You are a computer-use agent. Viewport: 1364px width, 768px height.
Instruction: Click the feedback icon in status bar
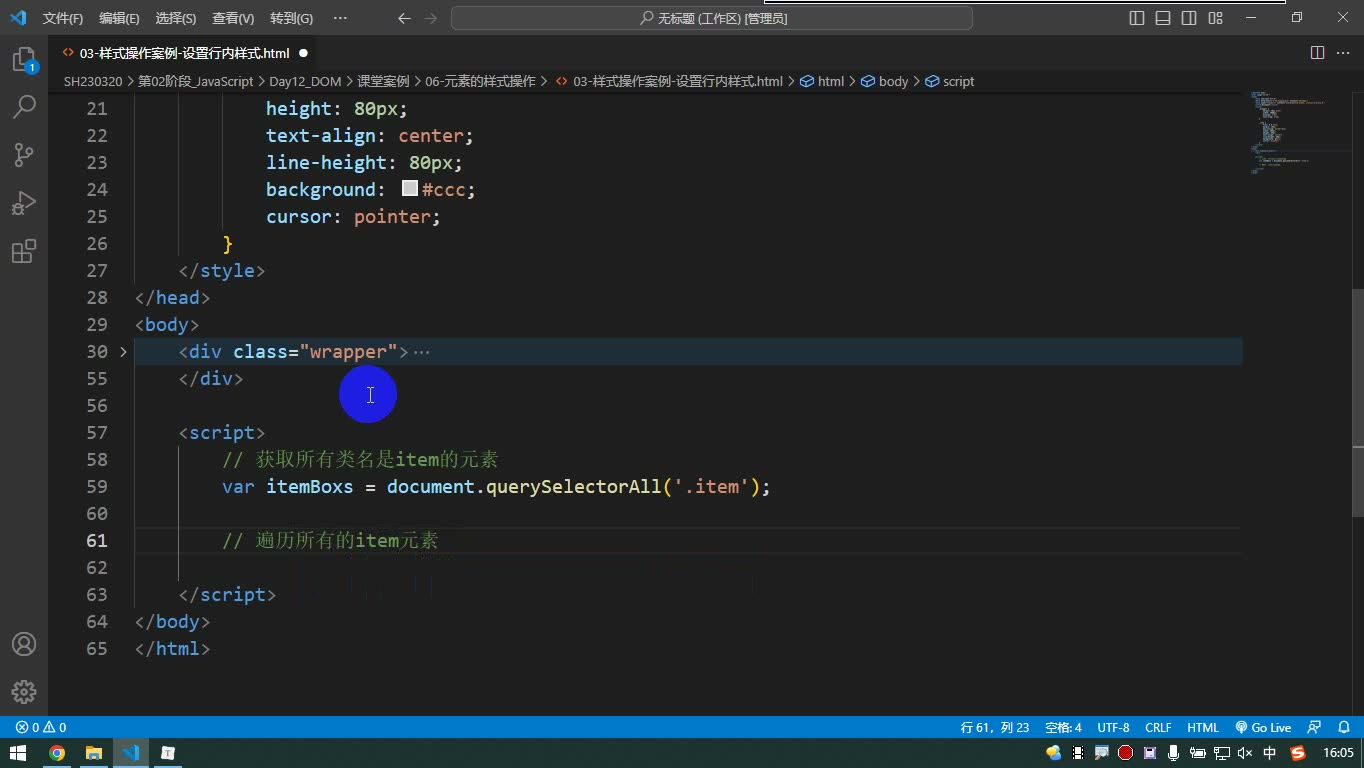pos(1314,728)
